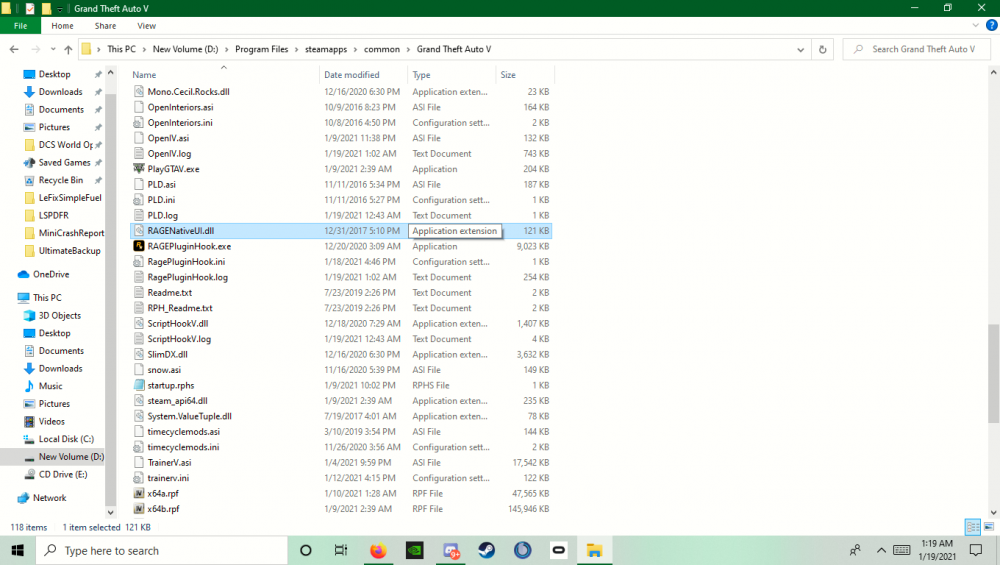The width and height of the screenshot is (1000, 565).
Task: Click the Up folder arrow button
Action: pyautogui.click(x=66, y=49)
